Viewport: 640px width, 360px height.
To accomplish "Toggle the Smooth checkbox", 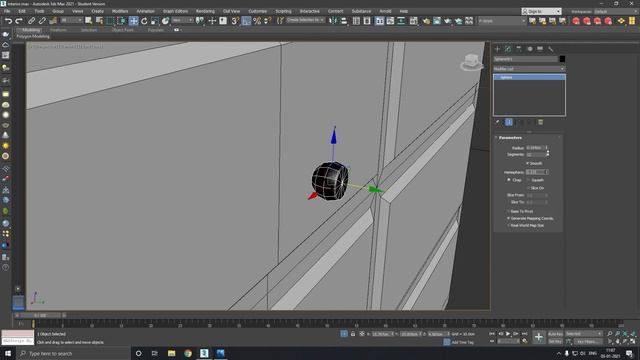I will 528,163.
